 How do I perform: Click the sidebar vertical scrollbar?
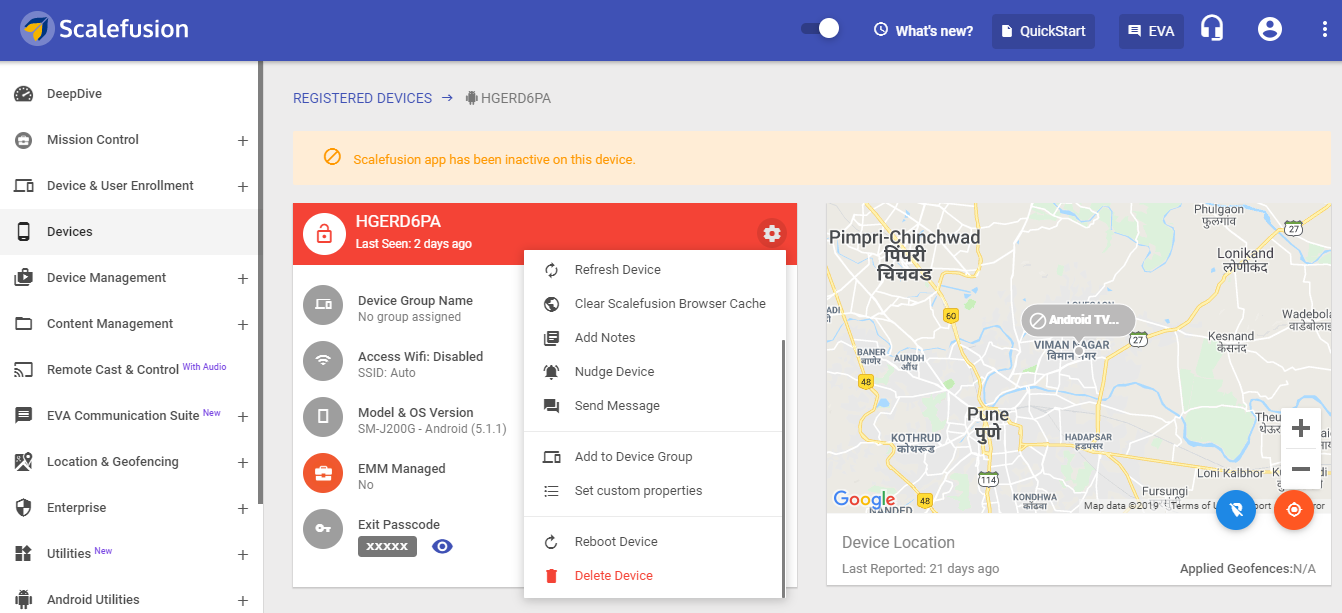click(x=260, y=282)
